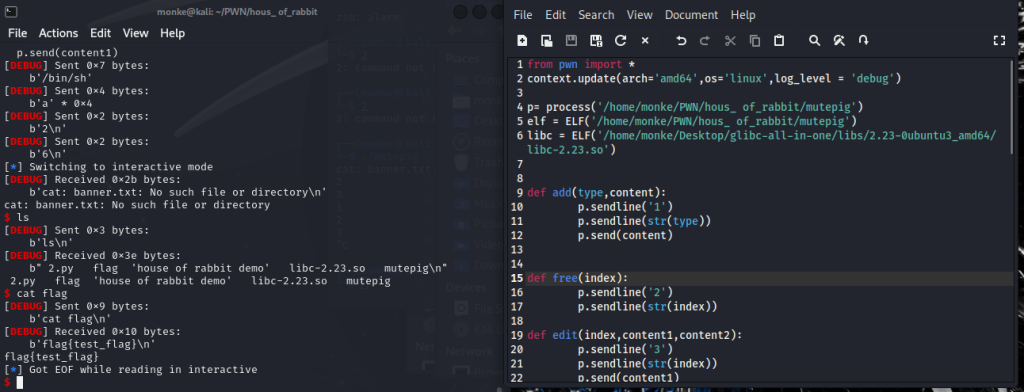Viewport: 1024px width, 392px height.
Task: Open Find with the magnifier toolbar icon
Action: 814,41
